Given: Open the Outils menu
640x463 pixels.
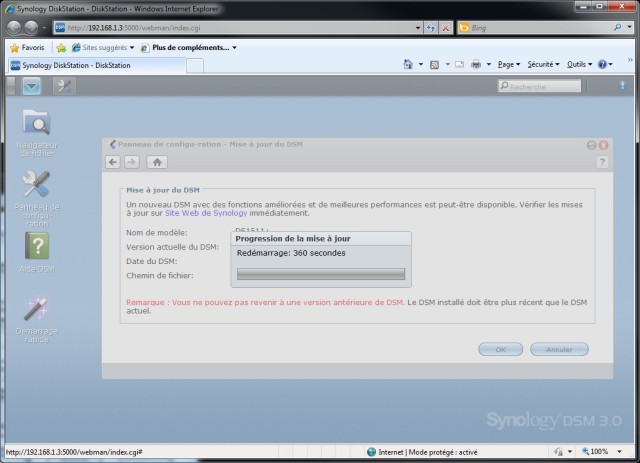Looking at the screenshot, I should pos(579,65).
